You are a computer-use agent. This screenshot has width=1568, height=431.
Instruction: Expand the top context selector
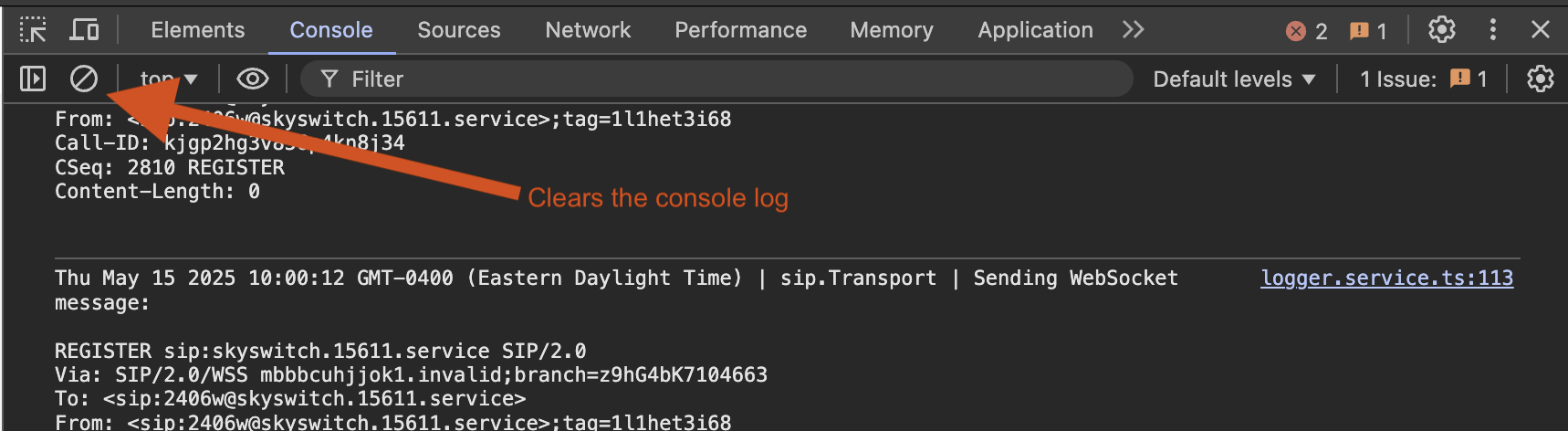(x=169, y=79)
